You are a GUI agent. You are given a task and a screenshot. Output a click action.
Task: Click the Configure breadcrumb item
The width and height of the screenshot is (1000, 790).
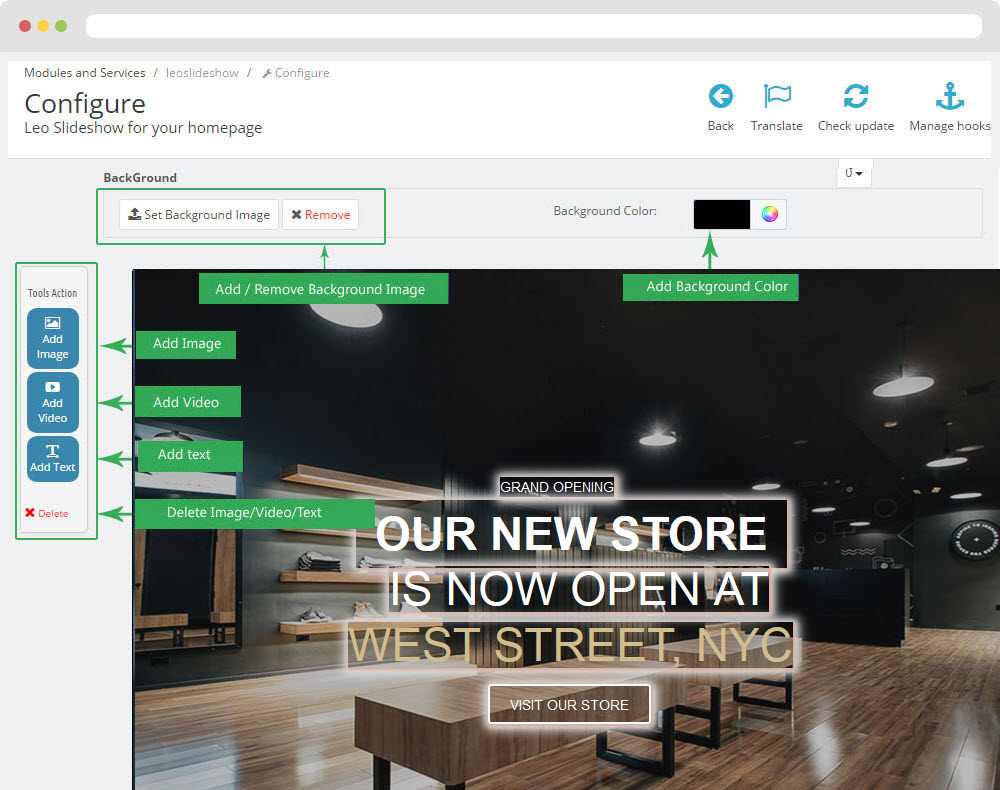296,73
